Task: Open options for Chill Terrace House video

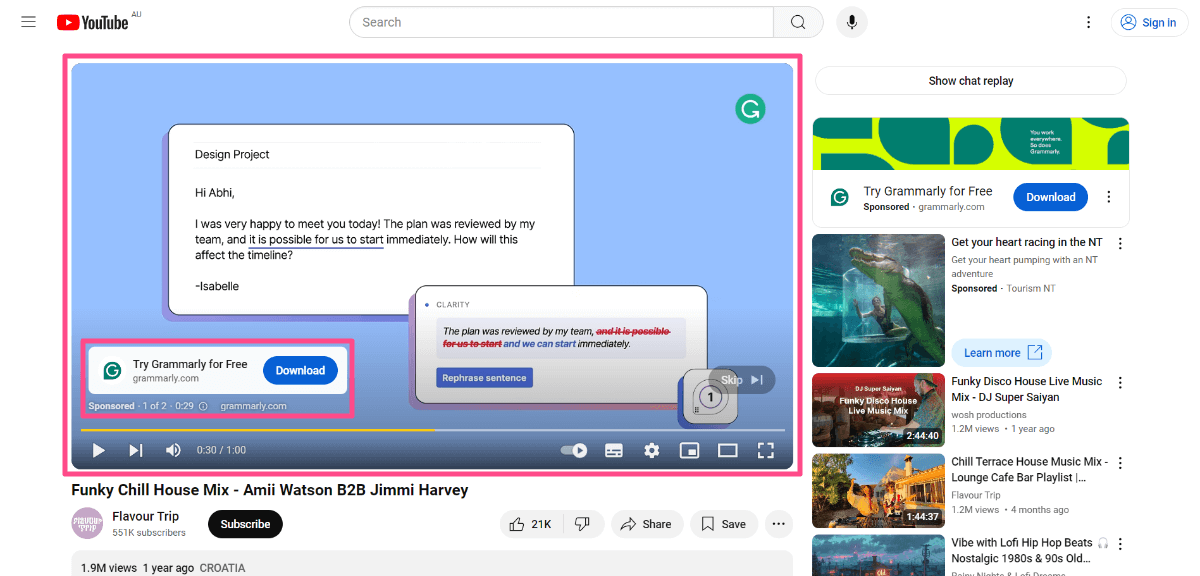Action: [x=1120, y=463]
